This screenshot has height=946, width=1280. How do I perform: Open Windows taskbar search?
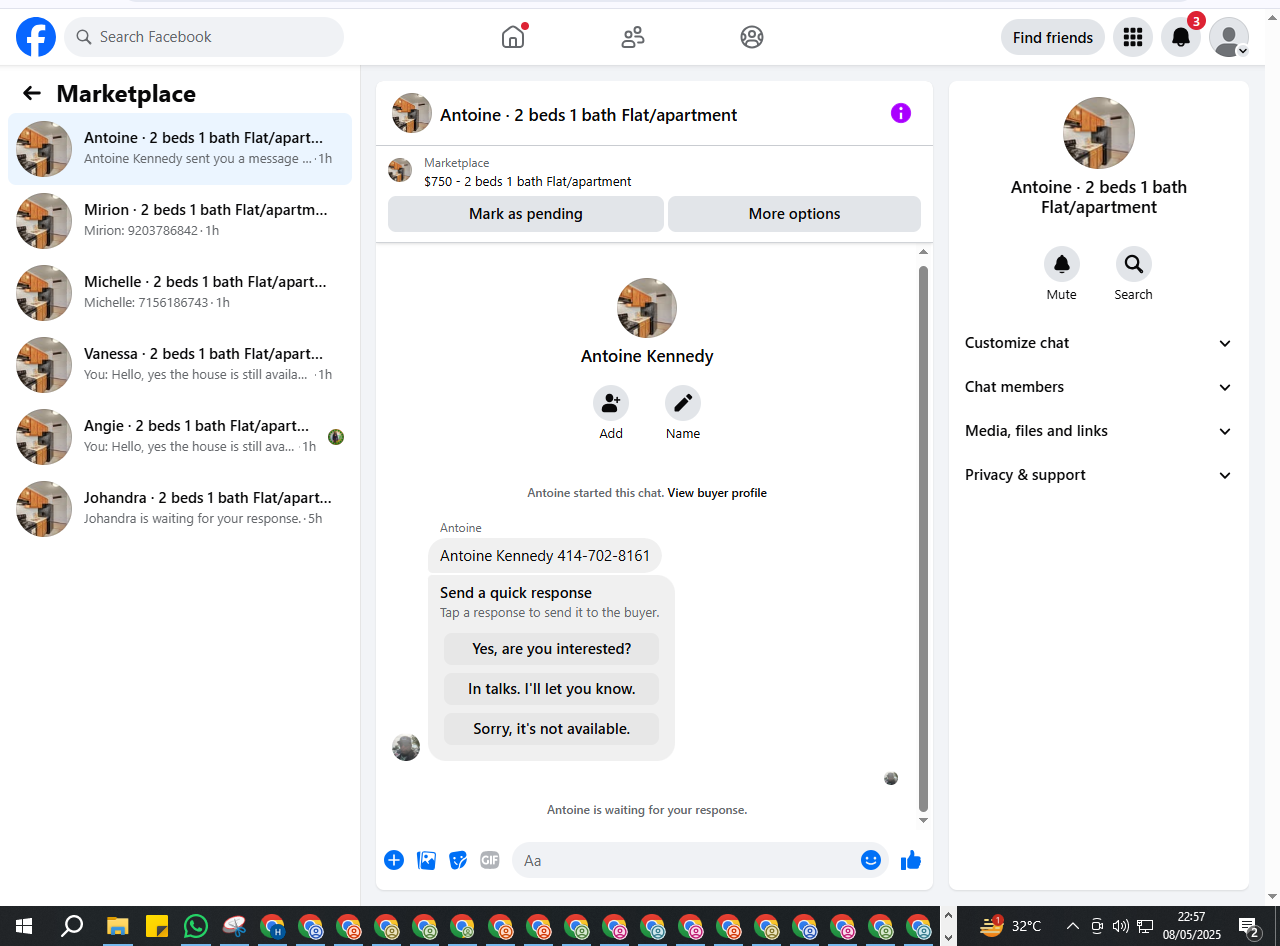tap(72, 926)
